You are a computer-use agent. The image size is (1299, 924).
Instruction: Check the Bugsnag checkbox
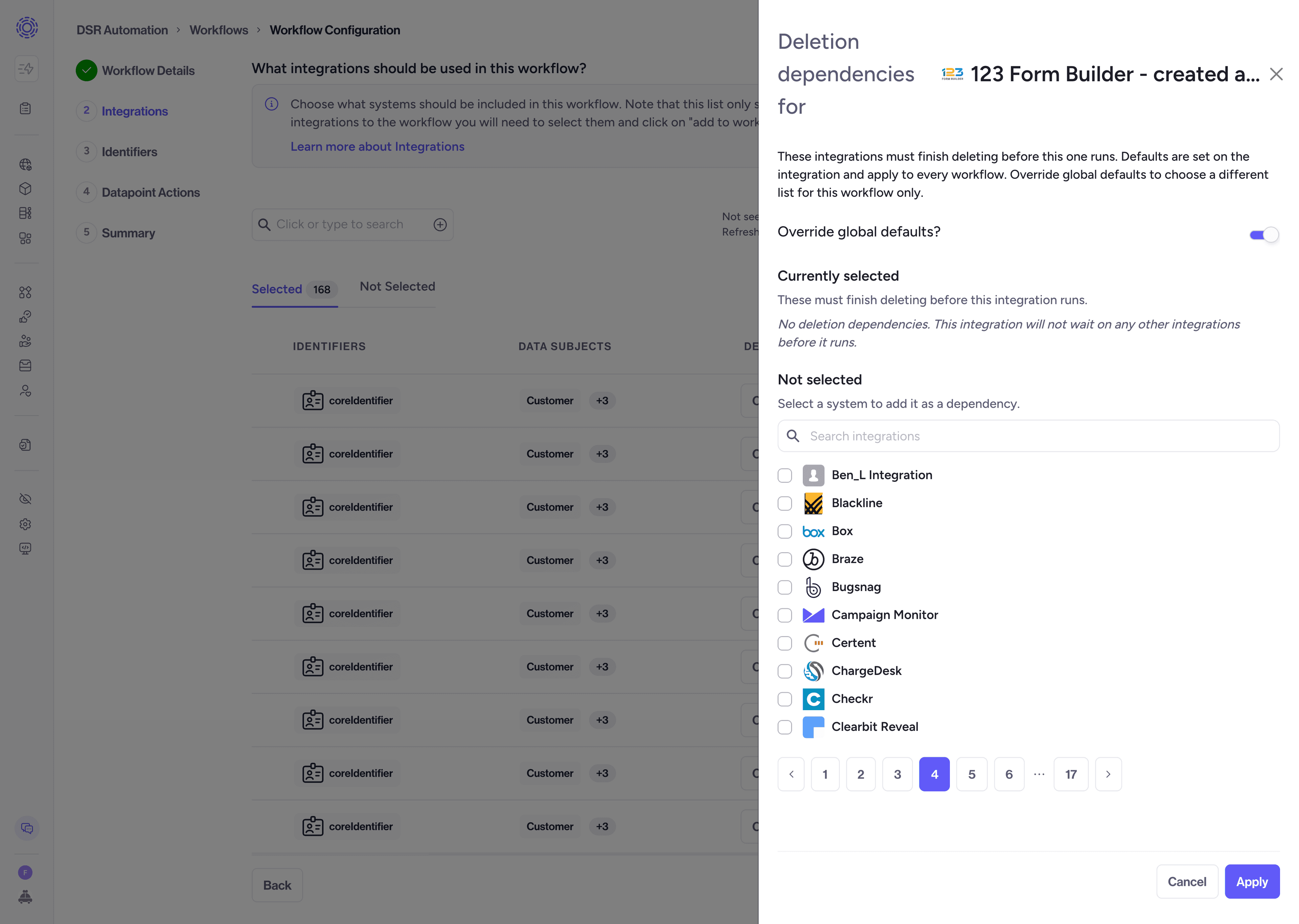[785, 587]
